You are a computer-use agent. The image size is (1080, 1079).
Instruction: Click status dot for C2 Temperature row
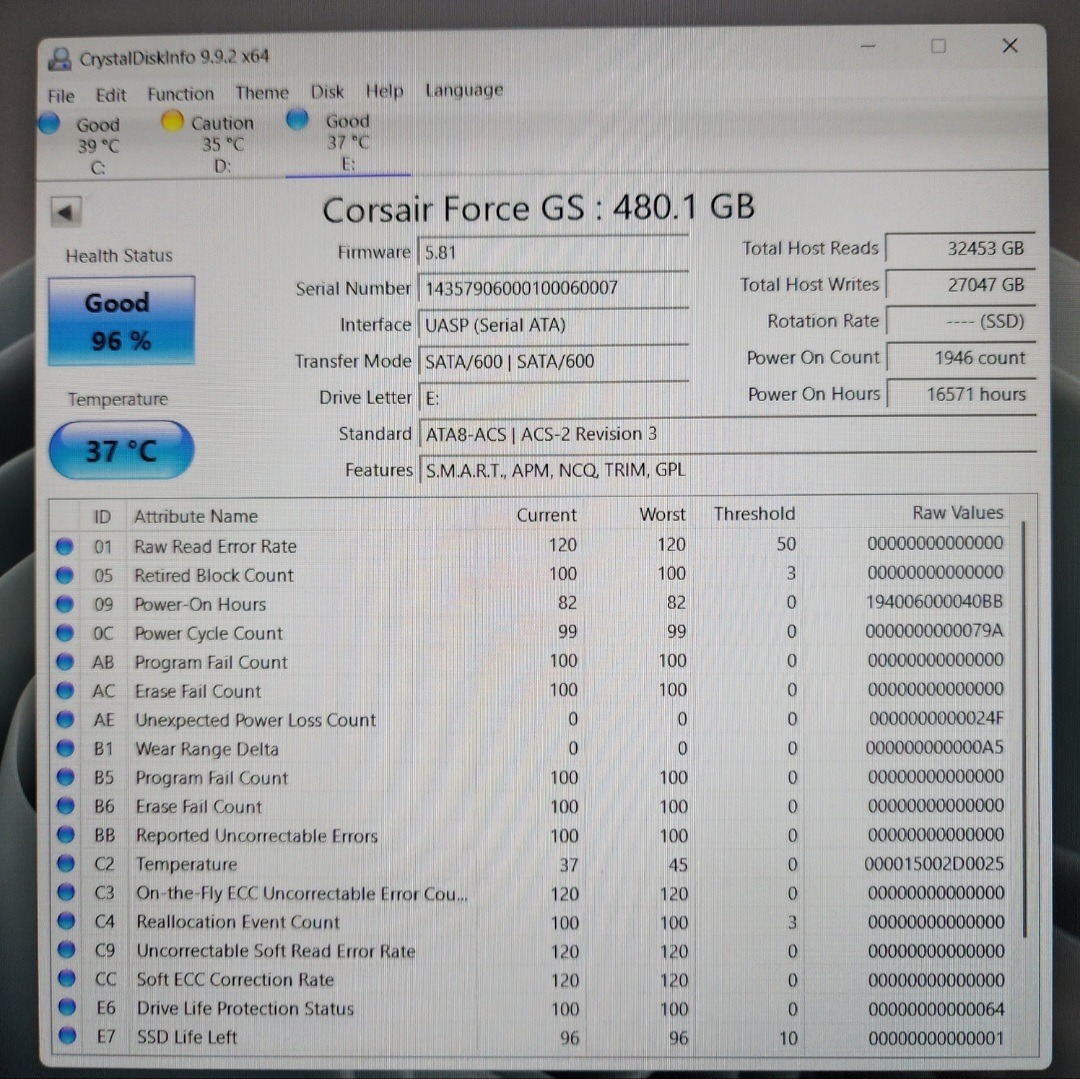(x=66, y=863)
